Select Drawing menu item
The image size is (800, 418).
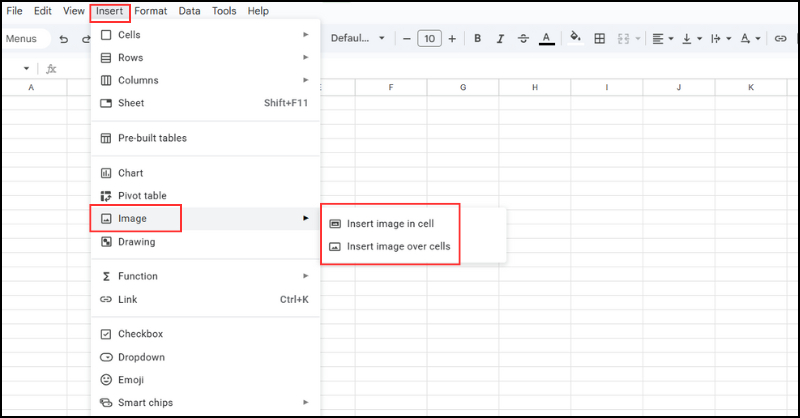pos(206,242)
